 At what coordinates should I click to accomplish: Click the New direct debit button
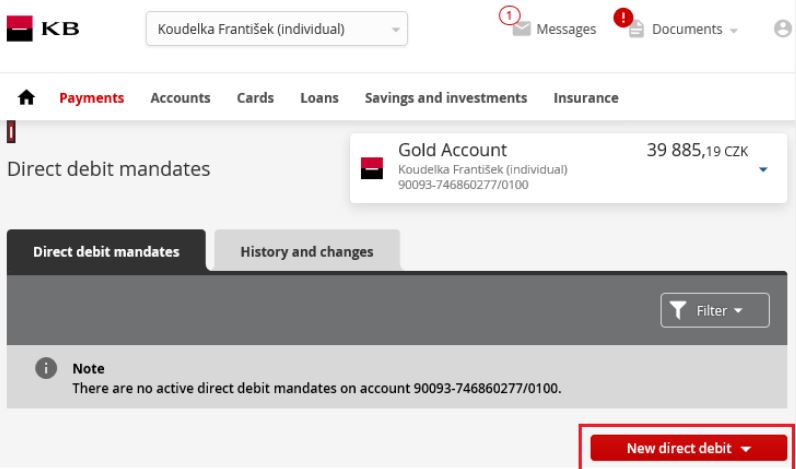point(688,448)
